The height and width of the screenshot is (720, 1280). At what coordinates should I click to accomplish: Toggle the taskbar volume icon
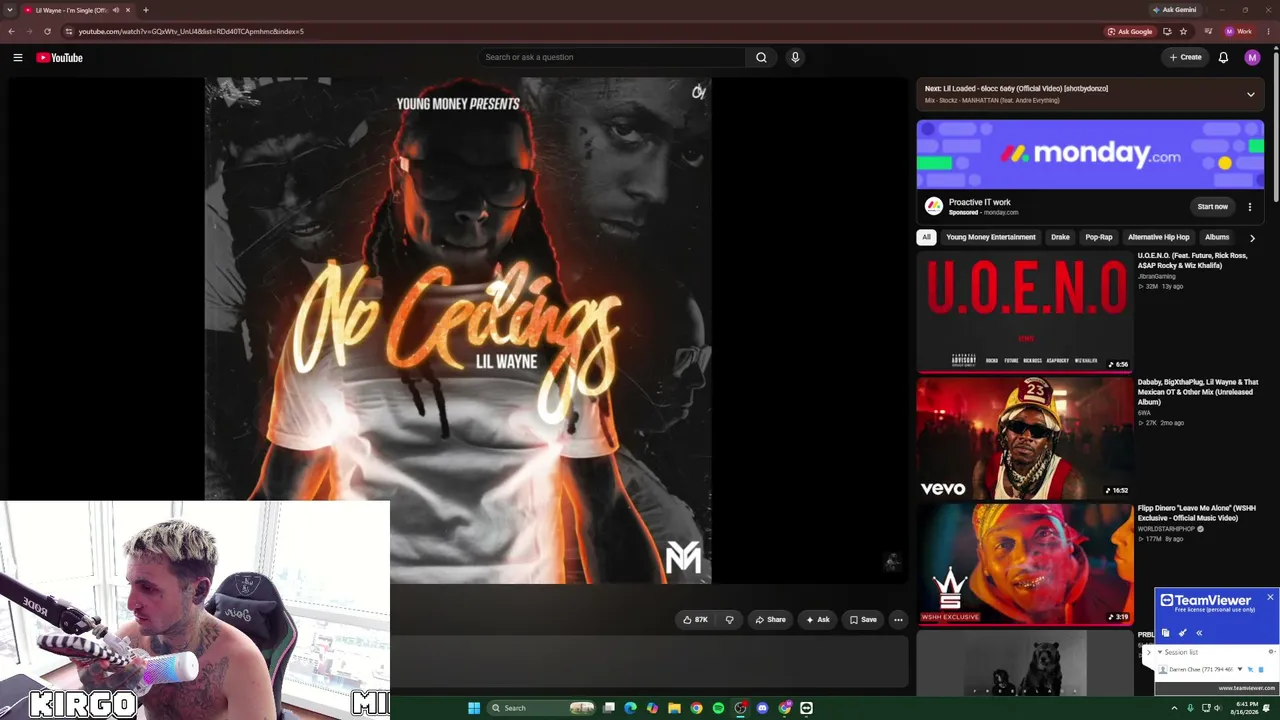point(1216,708)
